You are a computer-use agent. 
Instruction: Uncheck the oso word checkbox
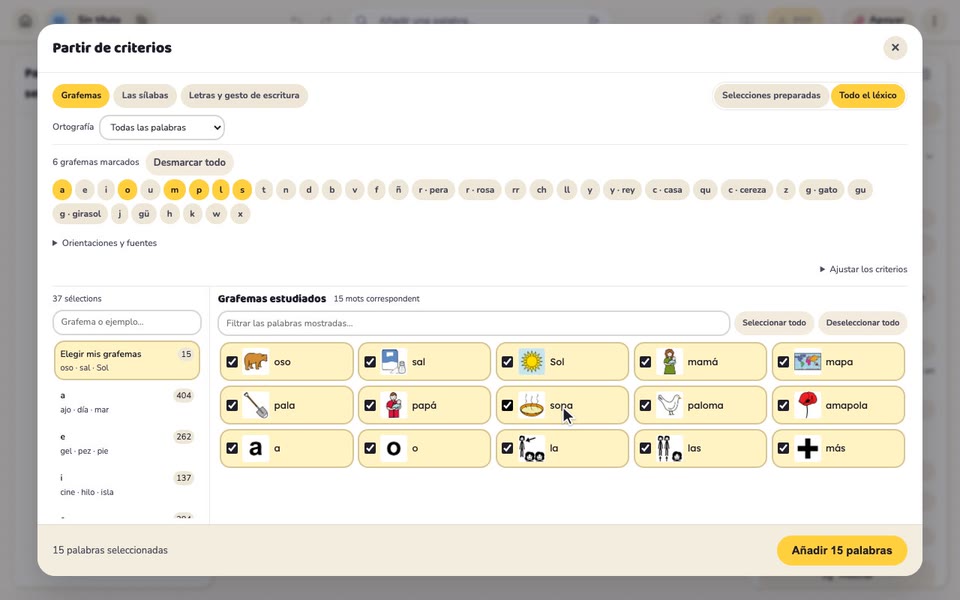[x=232, y=362]
